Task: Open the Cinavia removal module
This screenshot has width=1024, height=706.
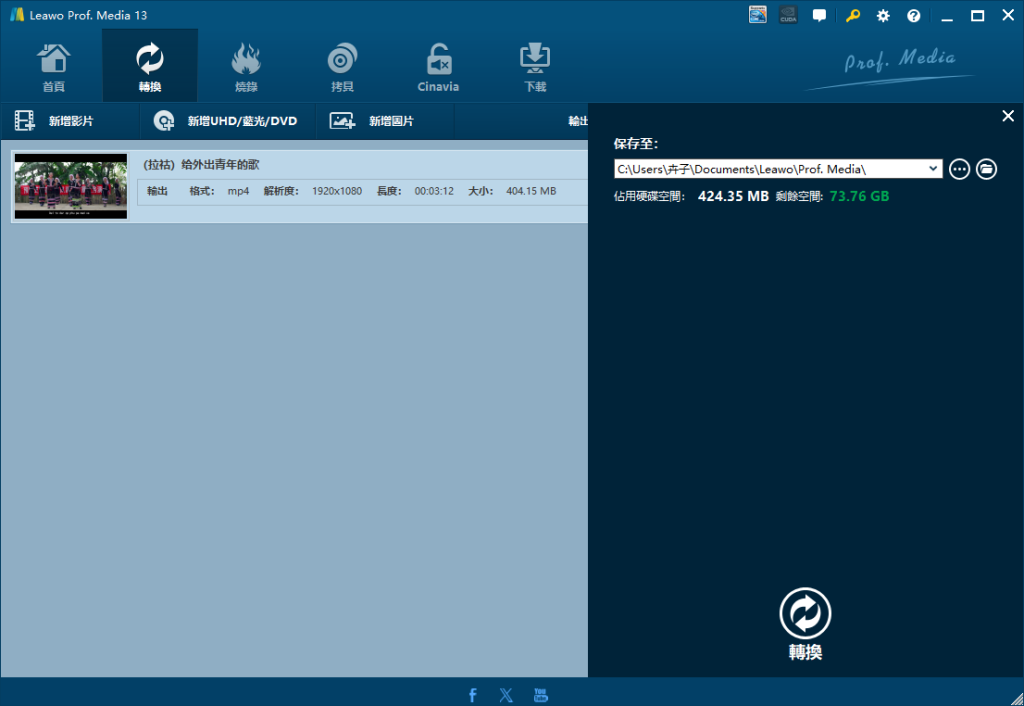Action: pos(438,66)
